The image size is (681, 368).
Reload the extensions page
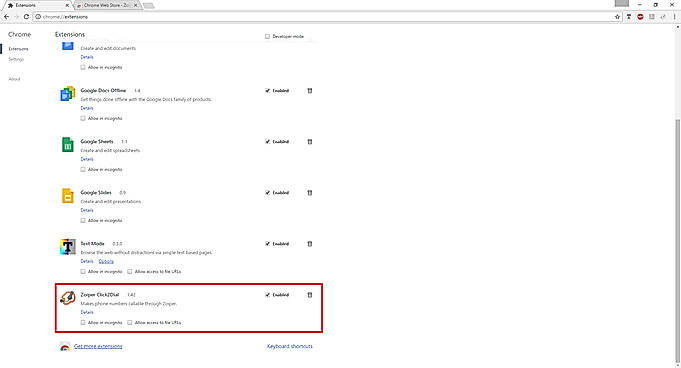click(x=26, y=17)
